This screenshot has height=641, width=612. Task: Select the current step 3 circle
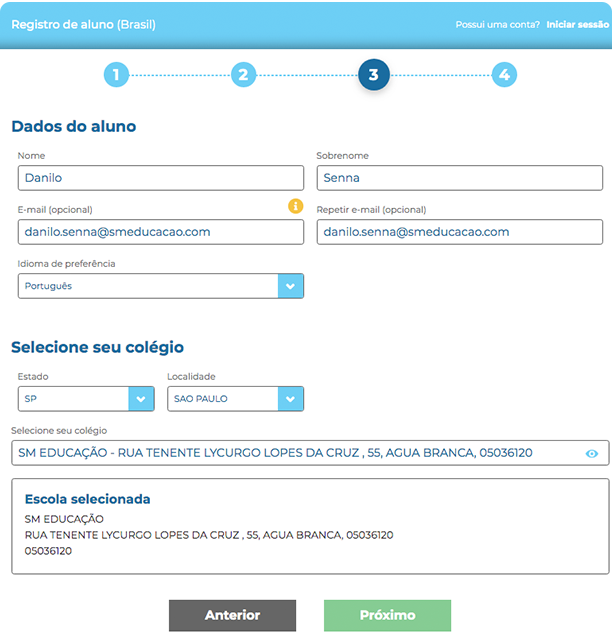[373, 75]
